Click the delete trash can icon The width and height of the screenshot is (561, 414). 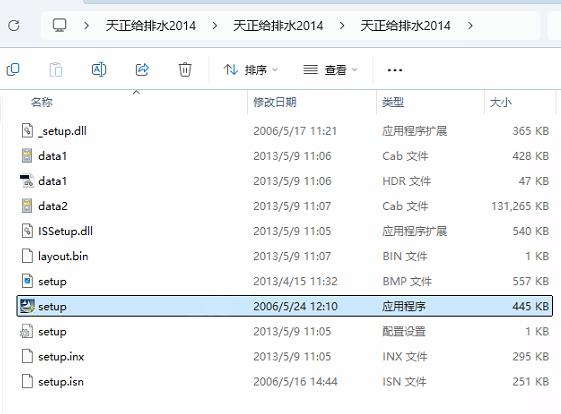pos(185,69)
